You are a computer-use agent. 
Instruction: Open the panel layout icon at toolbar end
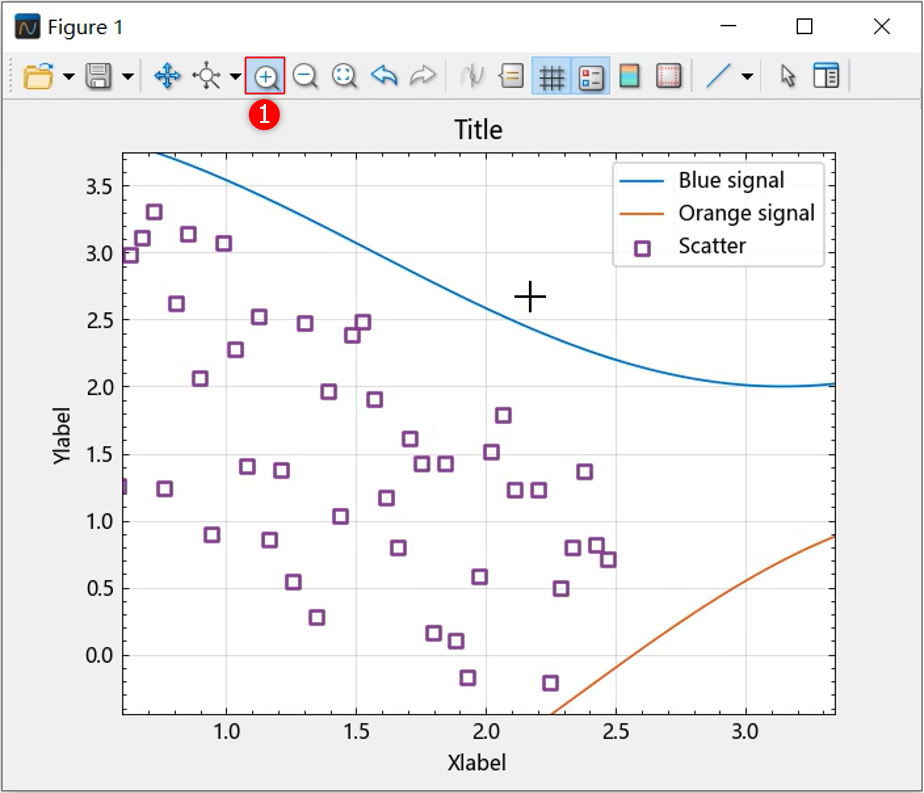click(x=826, y=77)
